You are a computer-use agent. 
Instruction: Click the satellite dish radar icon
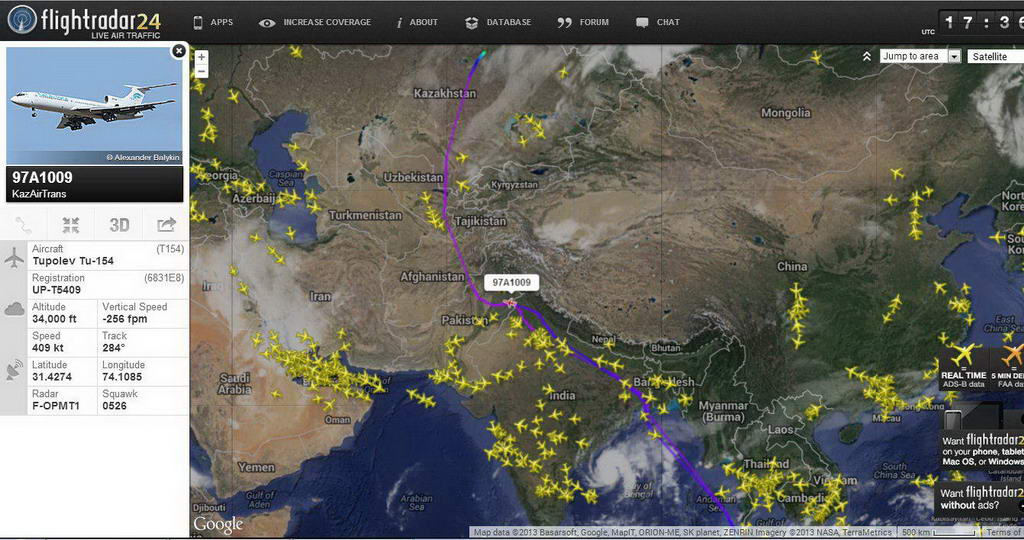pyautogui.click(x=14, y=370)
